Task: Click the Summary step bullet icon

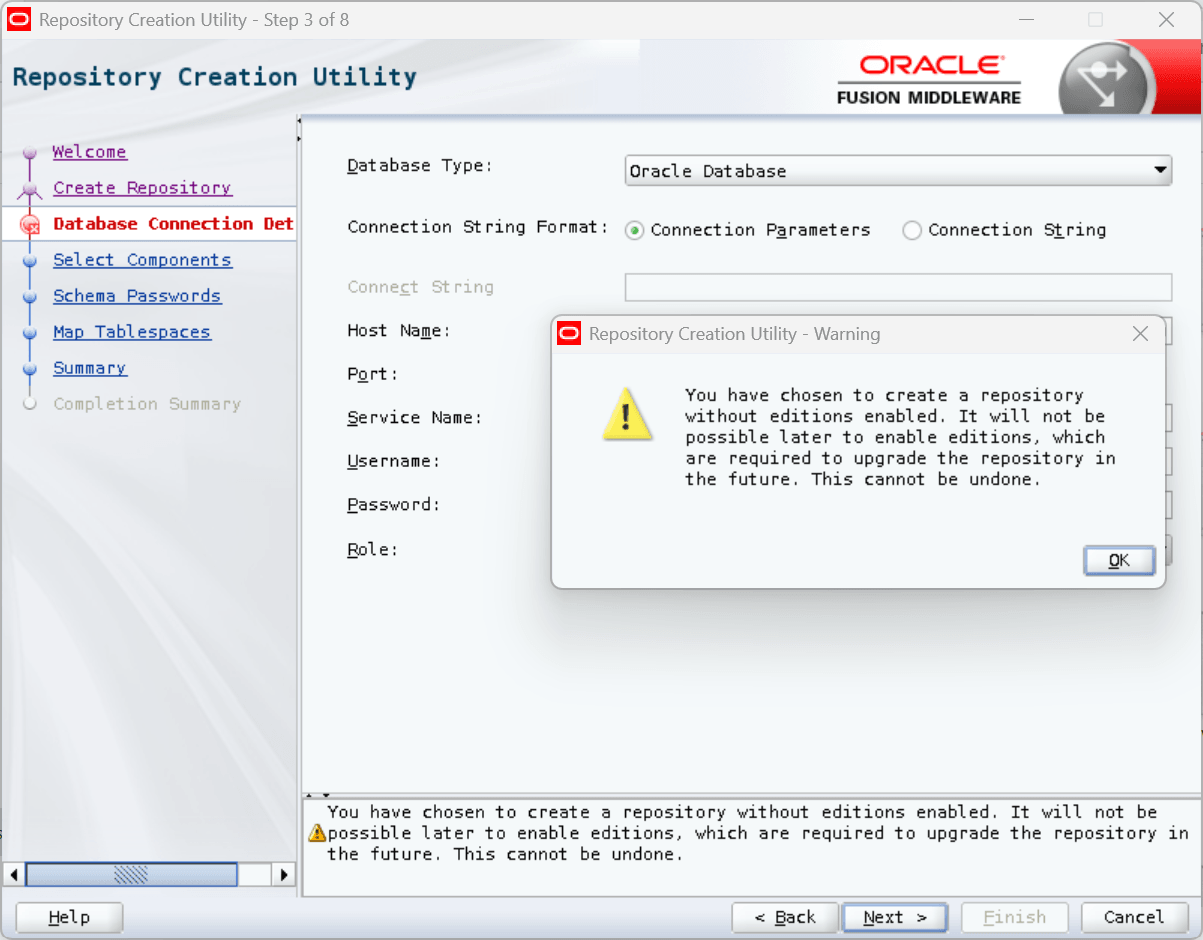Action: coord(29,368)
